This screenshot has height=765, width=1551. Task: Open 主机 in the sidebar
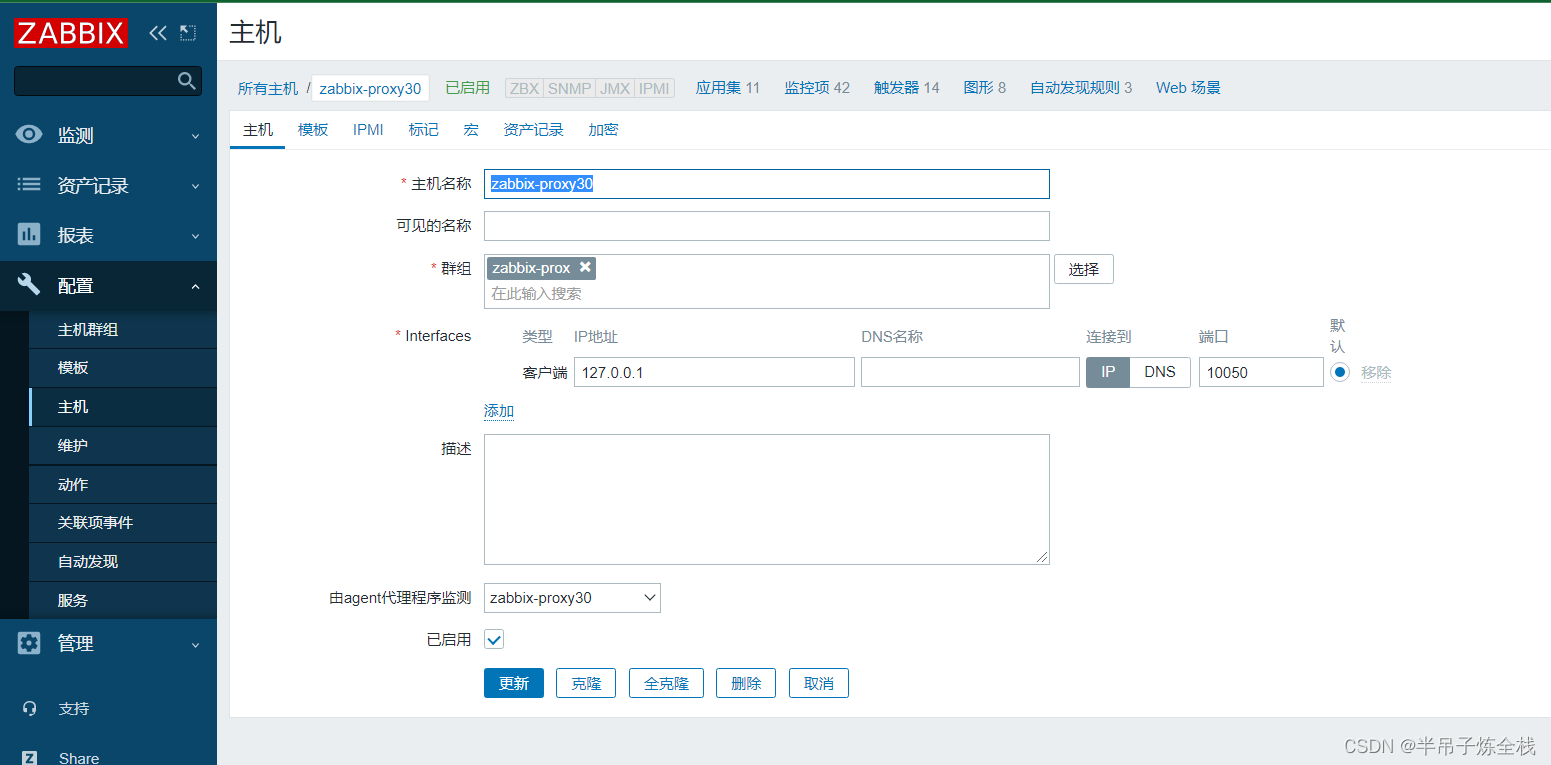[x=123, y=407]
